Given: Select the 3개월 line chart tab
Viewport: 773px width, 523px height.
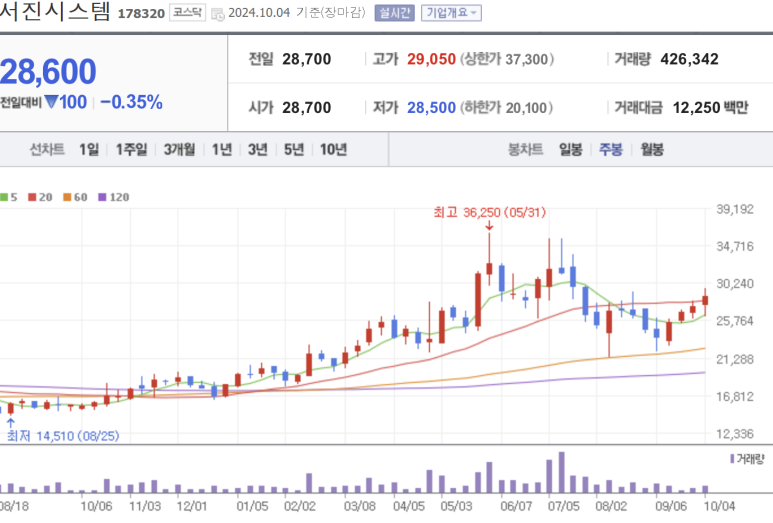Looking at the screenshot, I should 179,149.
